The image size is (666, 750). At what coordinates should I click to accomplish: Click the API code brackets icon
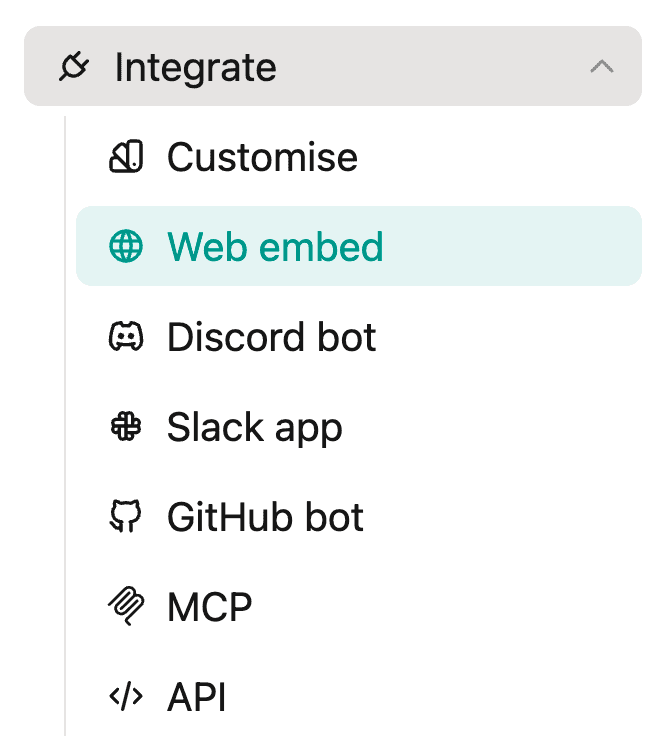point(126,696)
